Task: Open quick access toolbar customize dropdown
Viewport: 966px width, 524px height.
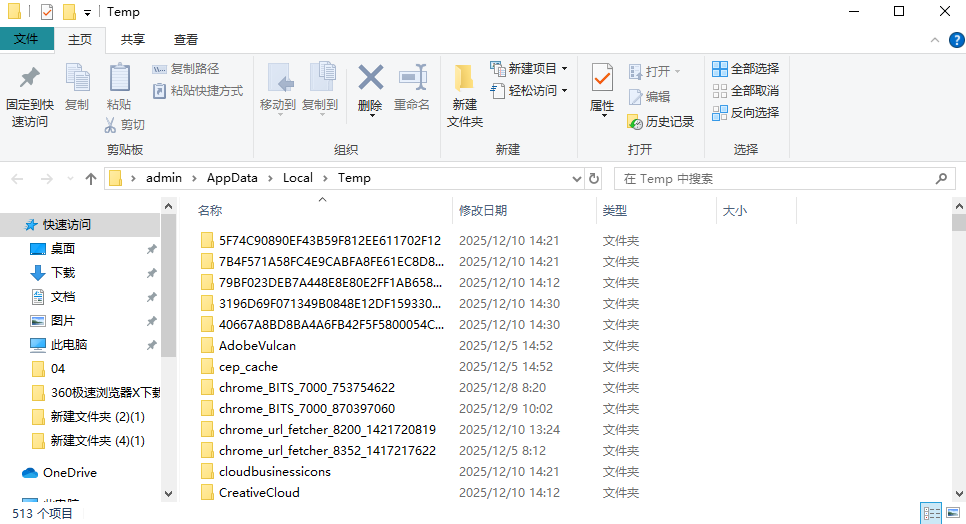Action: point(87,12)
